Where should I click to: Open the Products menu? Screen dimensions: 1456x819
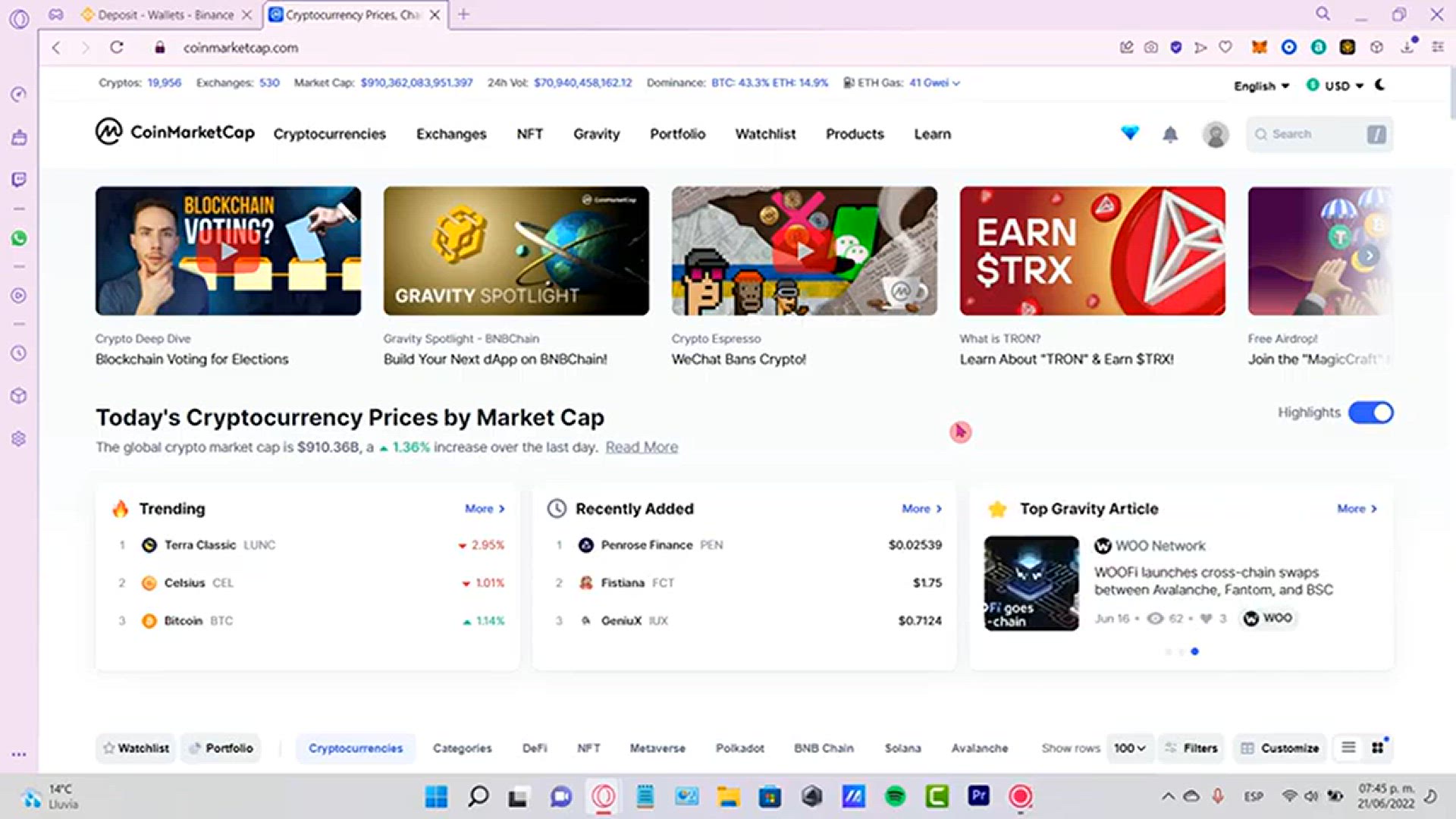[855, 134]
